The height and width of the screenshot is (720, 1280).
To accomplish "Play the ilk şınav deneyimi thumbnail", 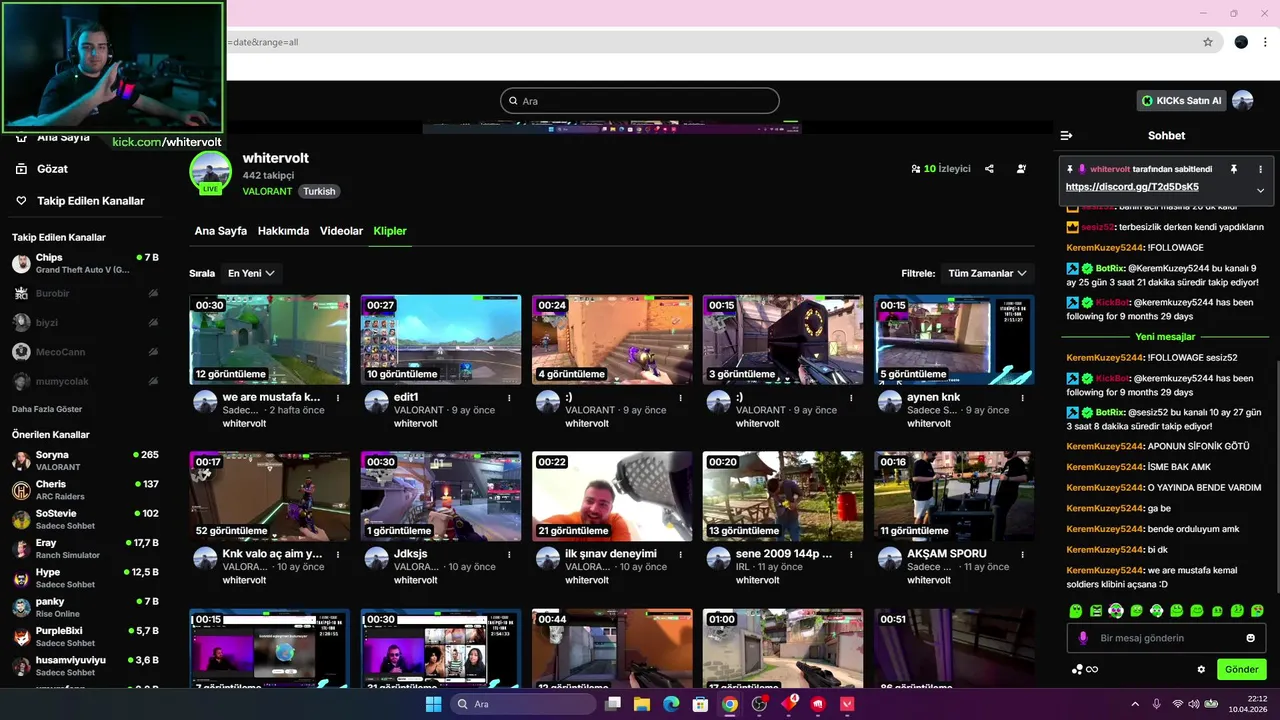I will point(612,496).
